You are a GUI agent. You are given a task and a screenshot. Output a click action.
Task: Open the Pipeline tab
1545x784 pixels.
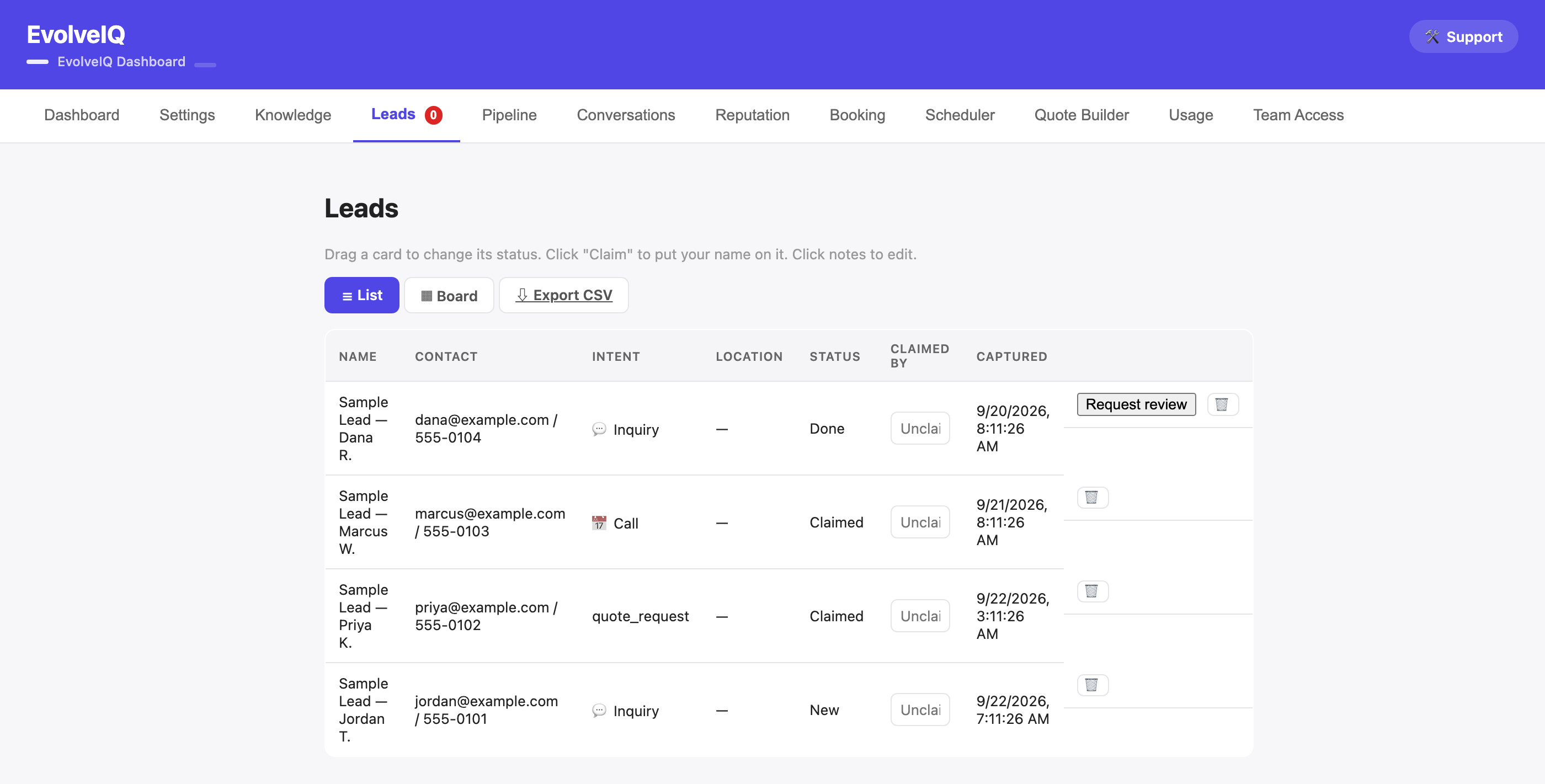[x=509, y=115]
